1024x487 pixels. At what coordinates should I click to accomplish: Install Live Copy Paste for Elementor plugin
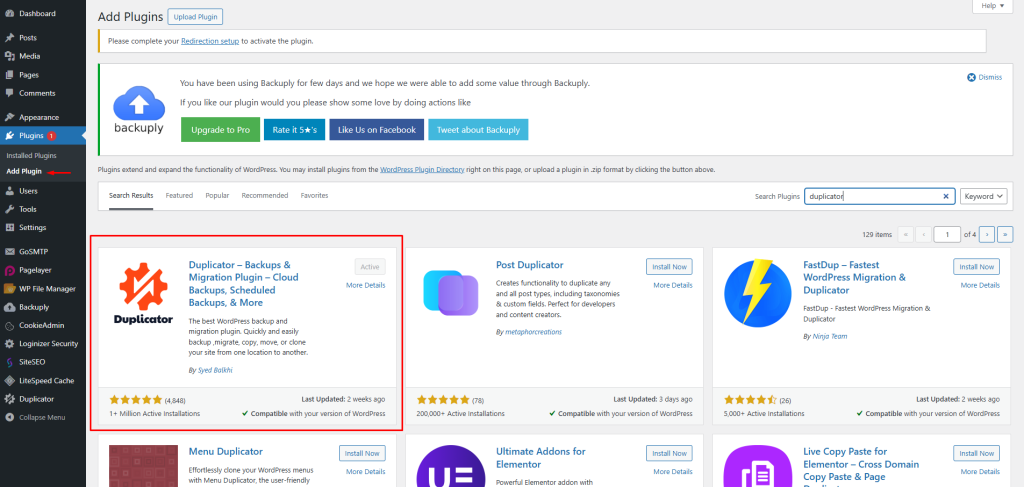[976, 453]
